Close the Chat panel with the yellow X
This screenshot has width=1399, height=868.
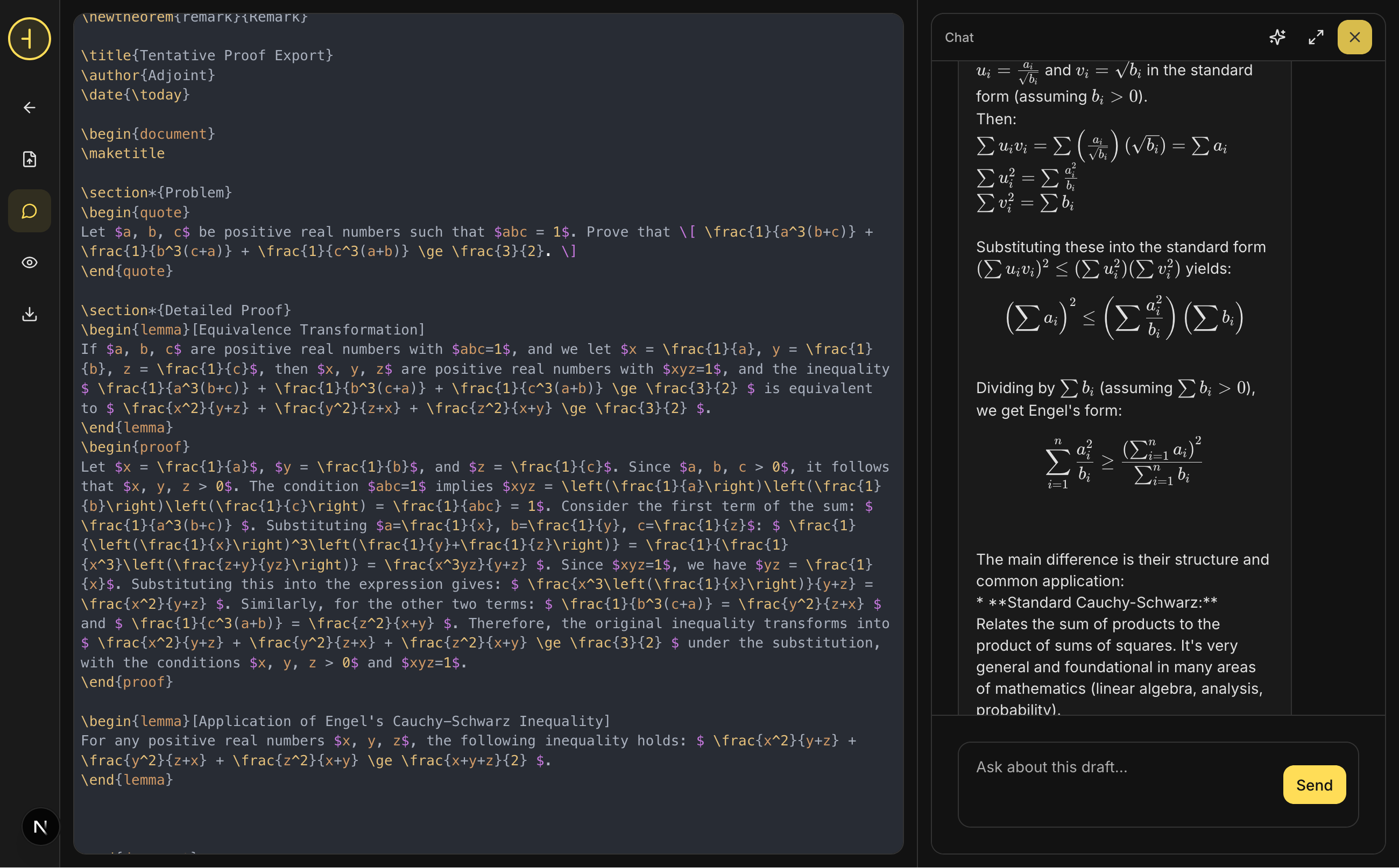pos(1354,37)
